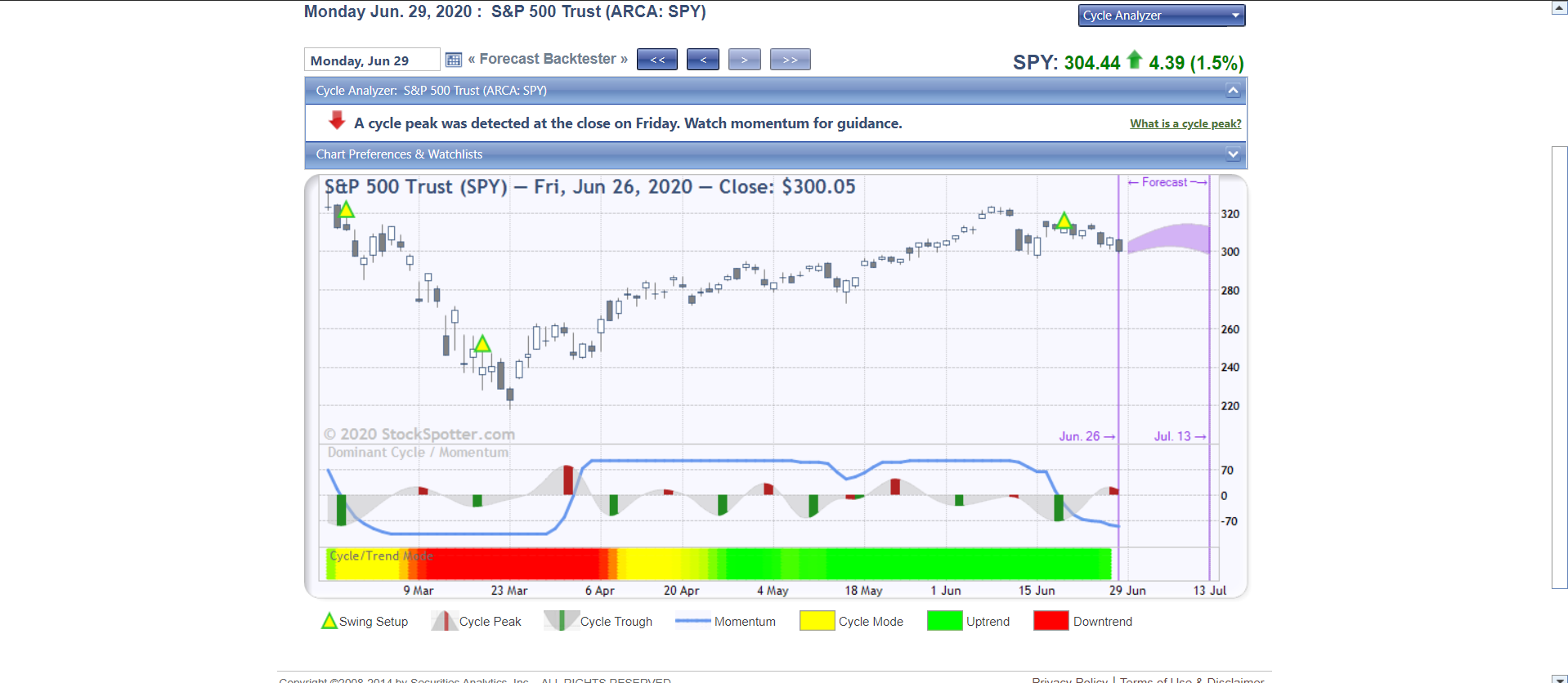
Task: Expand Chart Preferences & Watchlists panel
Action: [x=1233, y=154]
